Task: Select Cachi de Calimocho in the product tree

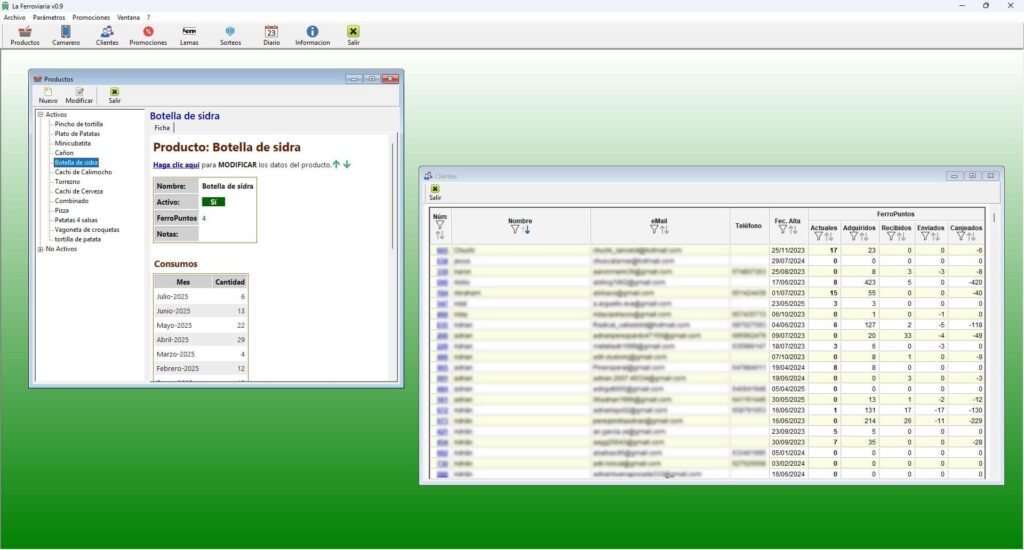Action: (x=83, y=172)
